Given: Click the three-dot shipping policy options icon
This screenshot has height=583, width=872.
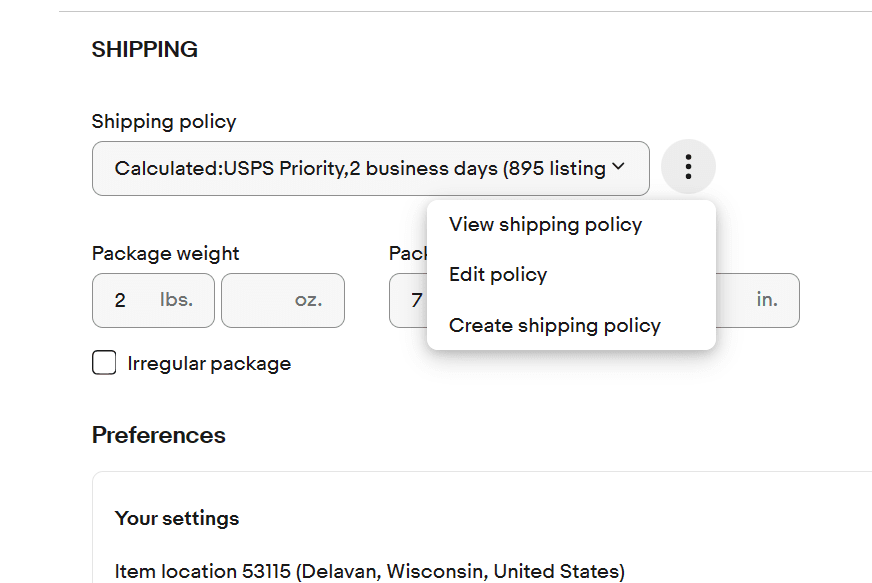Looking at the screenshot, I should click(x=688, y=167).
